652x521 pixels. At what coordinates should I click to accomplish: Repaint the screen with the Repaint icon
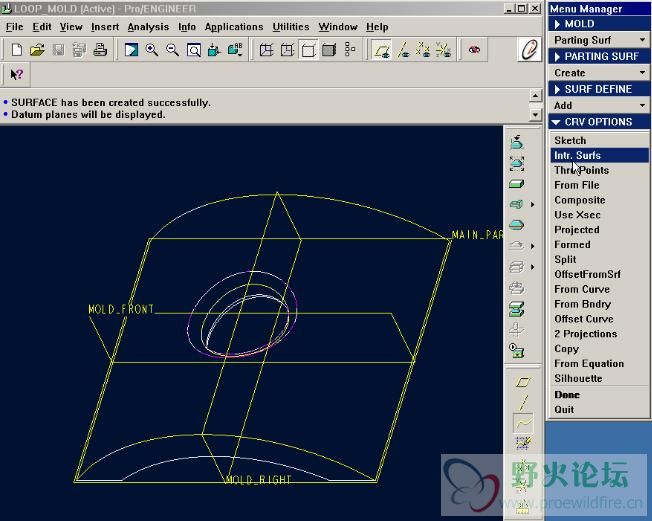(131, 50)
